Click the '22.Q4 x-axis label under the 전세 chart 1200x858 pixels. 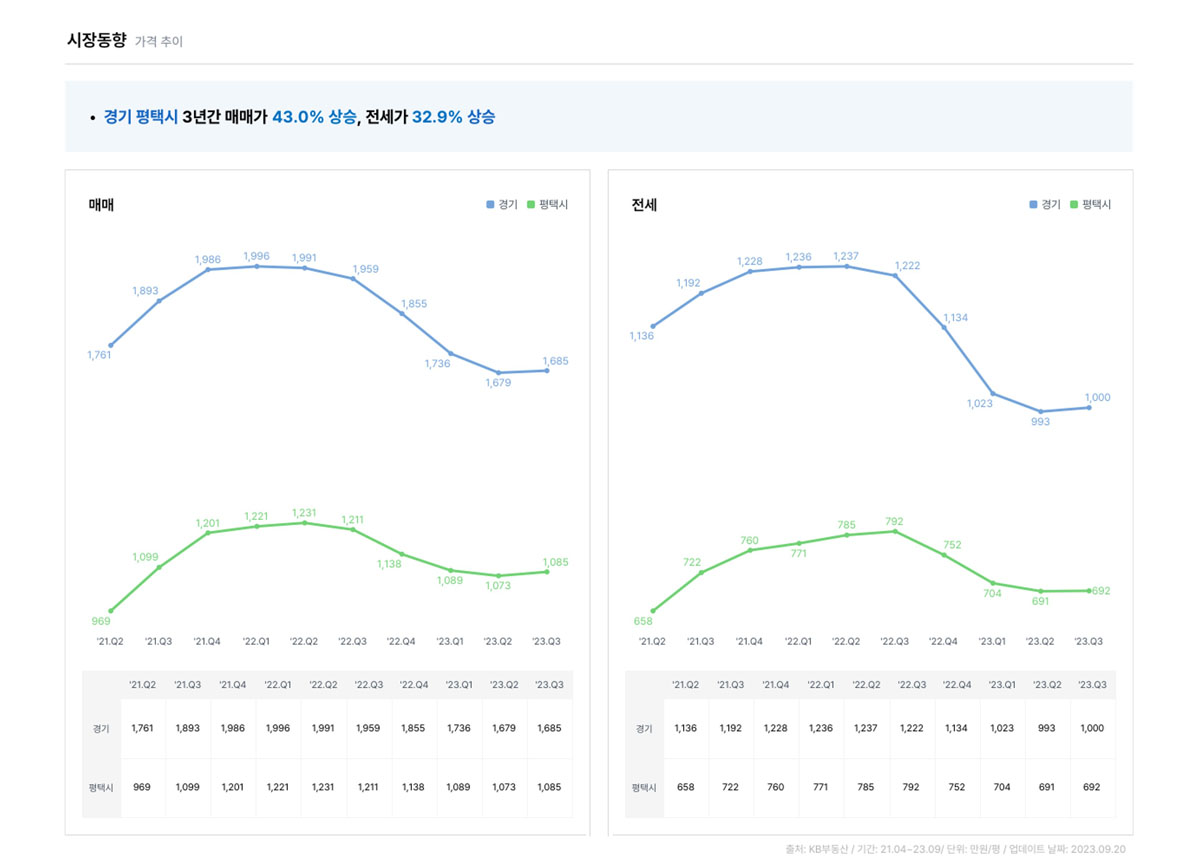point(943,641)
